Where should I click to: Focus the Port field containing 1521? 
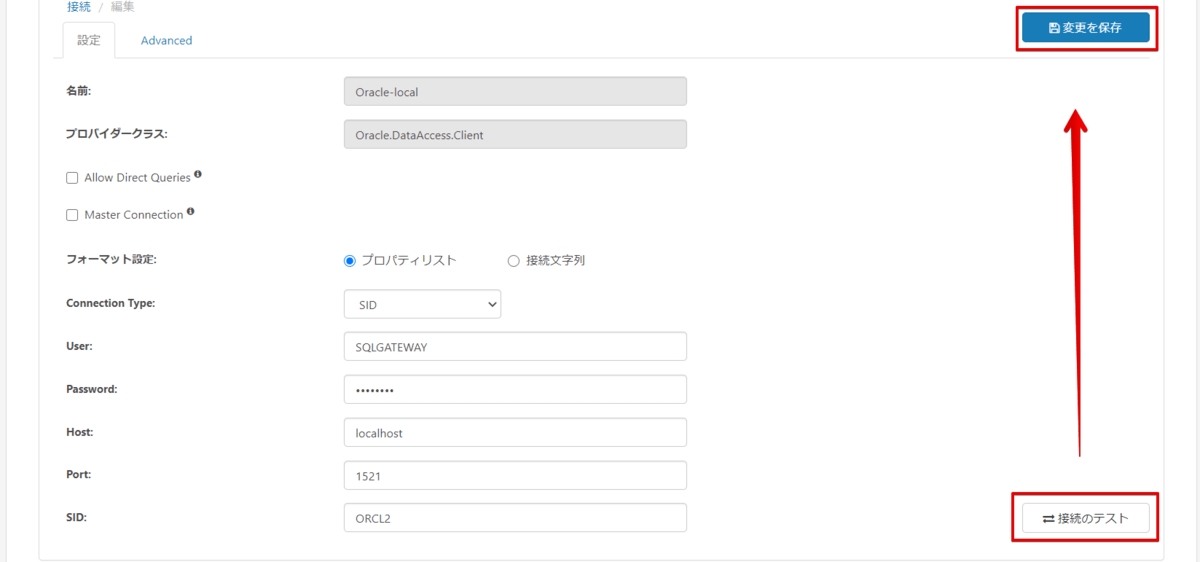(x=515, y=475)
